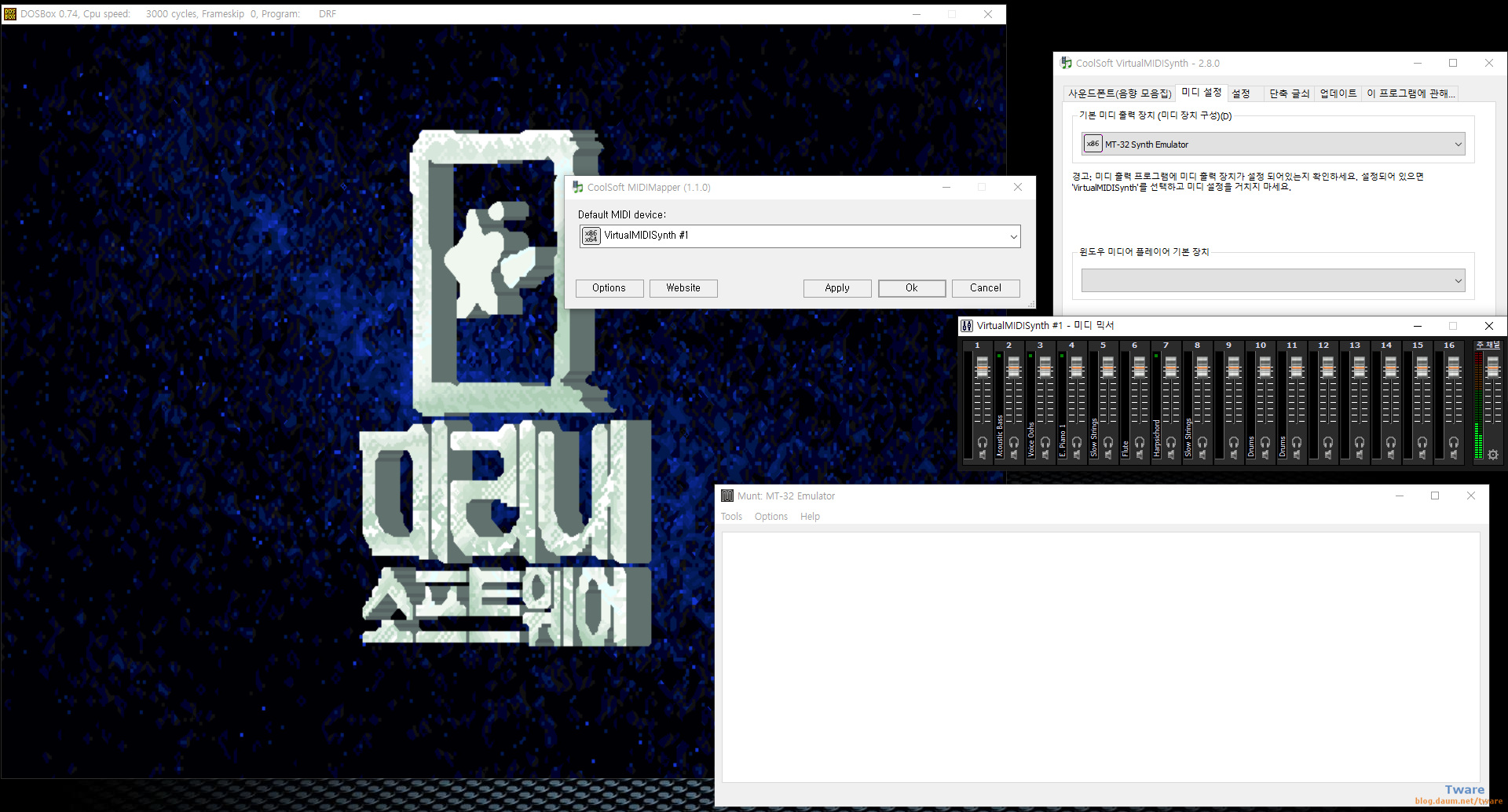The width and height of the screenshot is (1508, 812).
Task: Solo channel 12 headphone icon
Action: [1328, 442]
